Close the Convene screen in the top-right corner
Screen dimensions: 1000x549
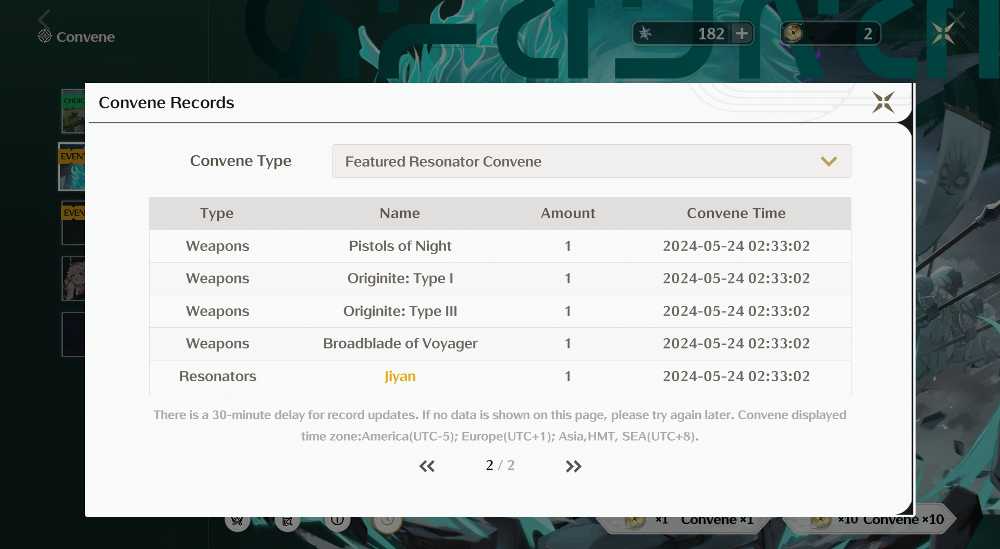click(943, 33)
